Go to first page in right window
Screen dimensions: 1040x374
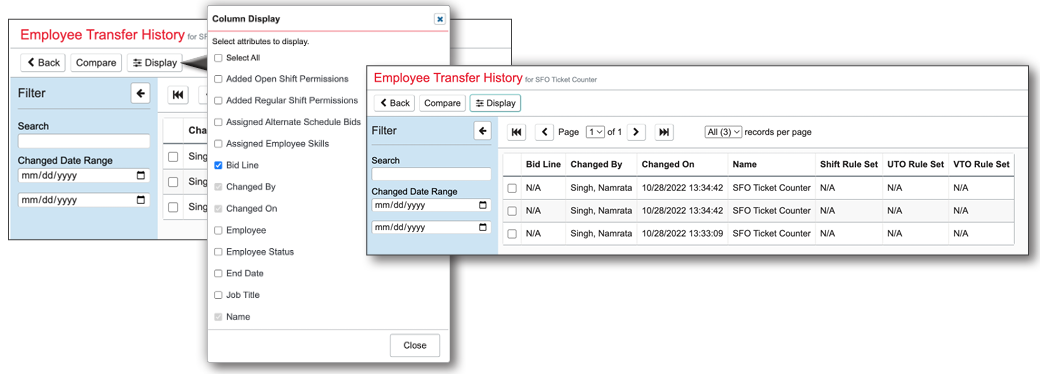516,132
